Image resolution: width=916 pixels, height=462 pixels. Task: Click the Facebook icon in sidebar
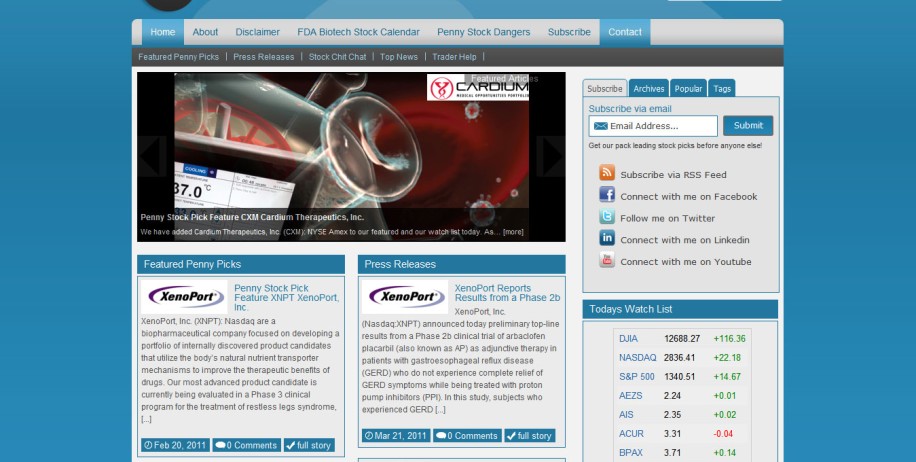pyautogui.click(x=606, y=194)
